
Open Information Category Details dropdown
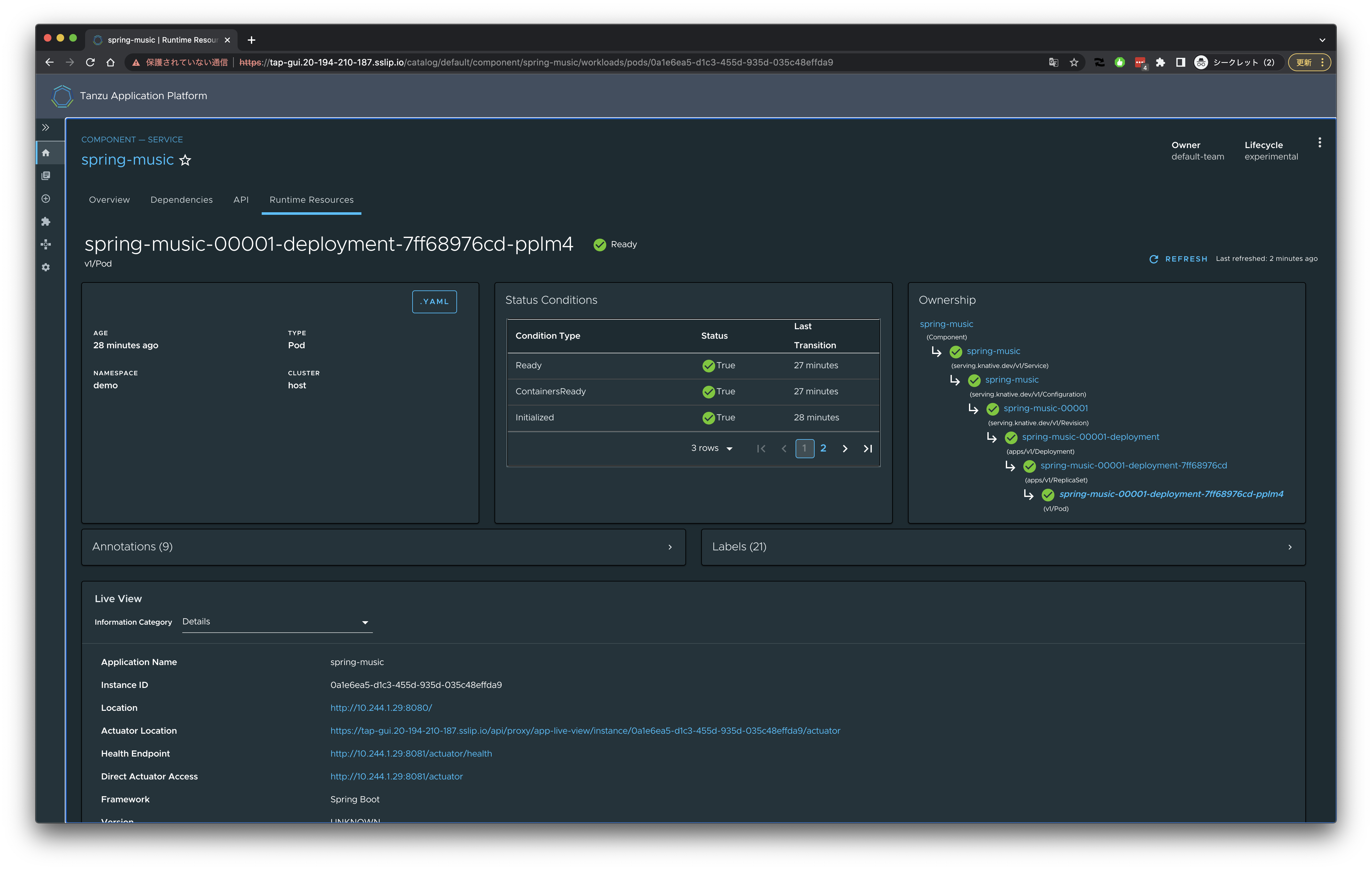coord(277,622)
